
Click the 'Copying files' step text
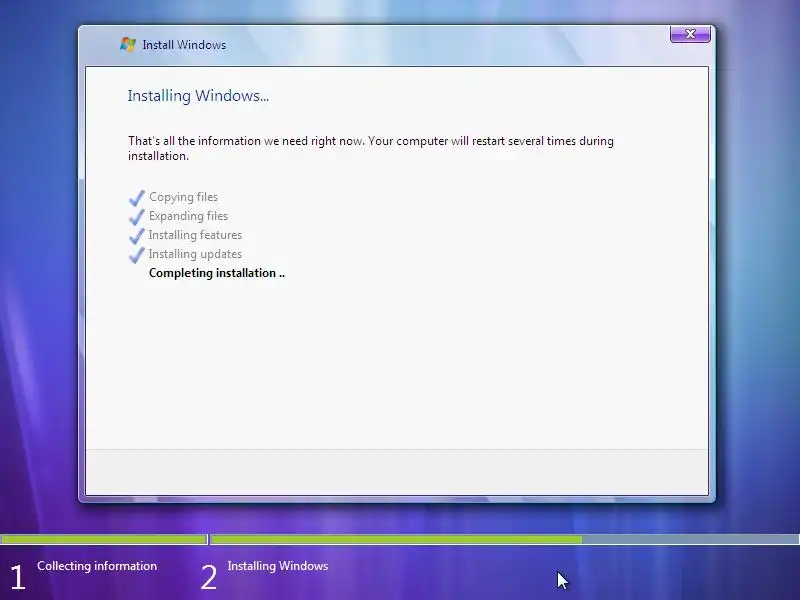[x=183, y=197]
